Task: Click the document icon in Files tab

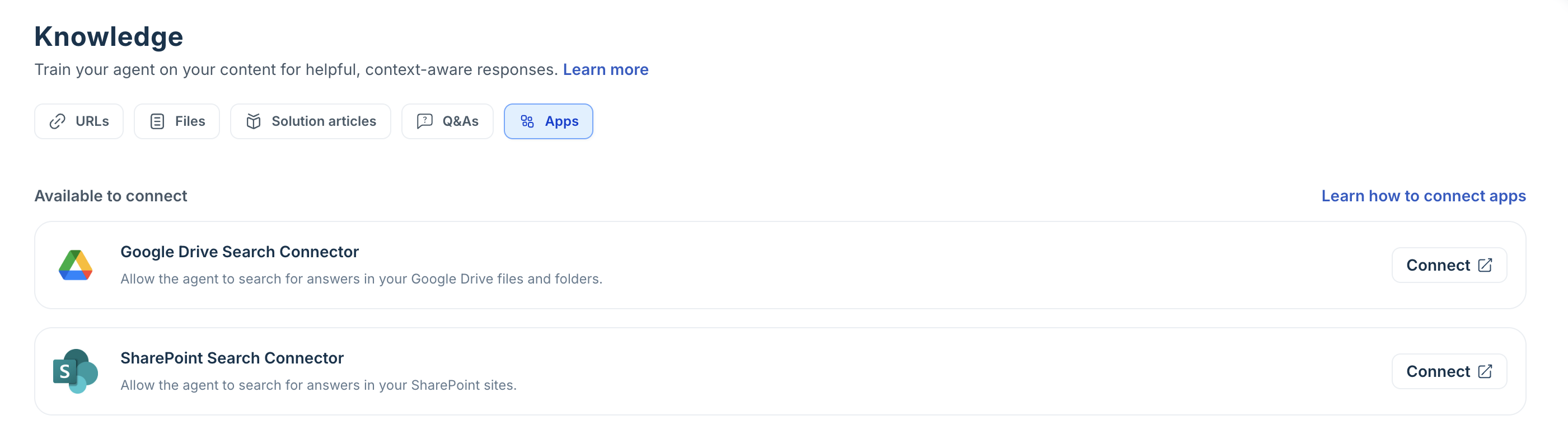Action: (157, 121)
